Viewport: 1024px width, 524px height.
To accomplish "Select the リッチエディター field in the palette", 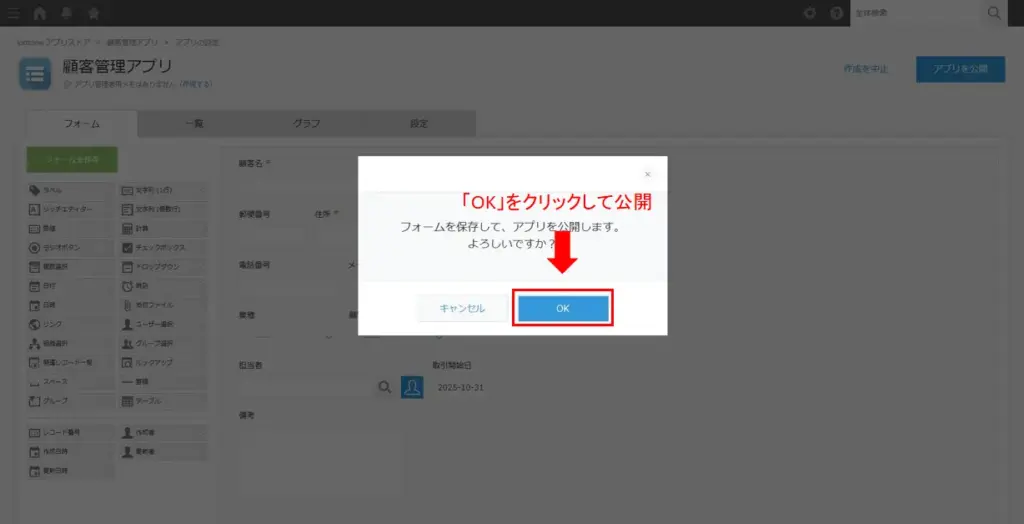I will [71, 210].
